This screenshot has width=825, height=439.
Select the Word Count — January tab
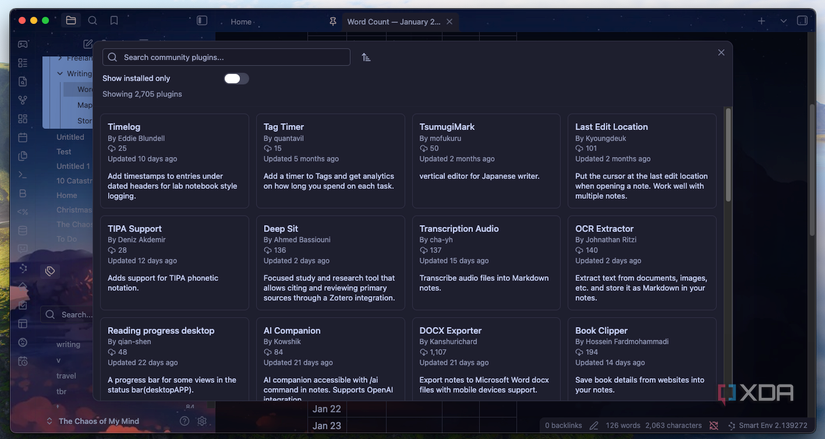coord(394,22)
